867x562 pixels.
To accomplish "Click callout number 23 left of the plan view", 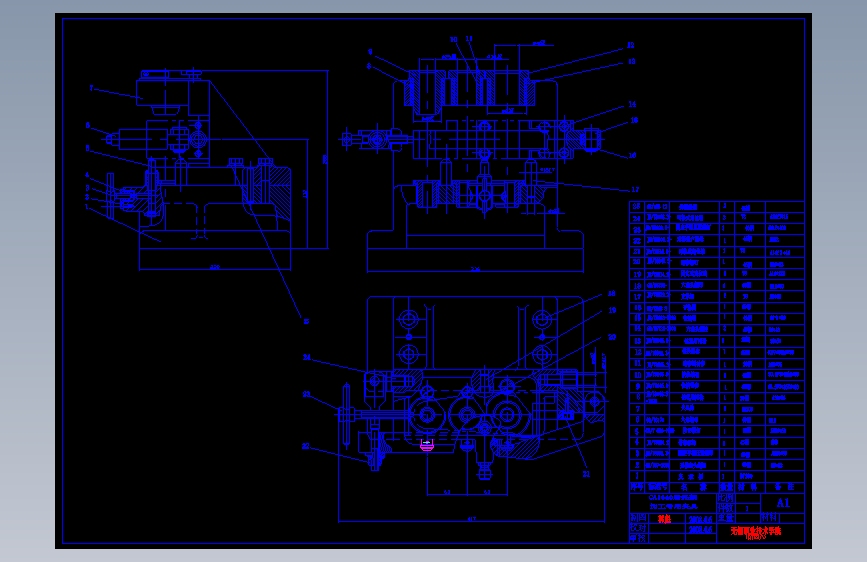I will 306,394.
